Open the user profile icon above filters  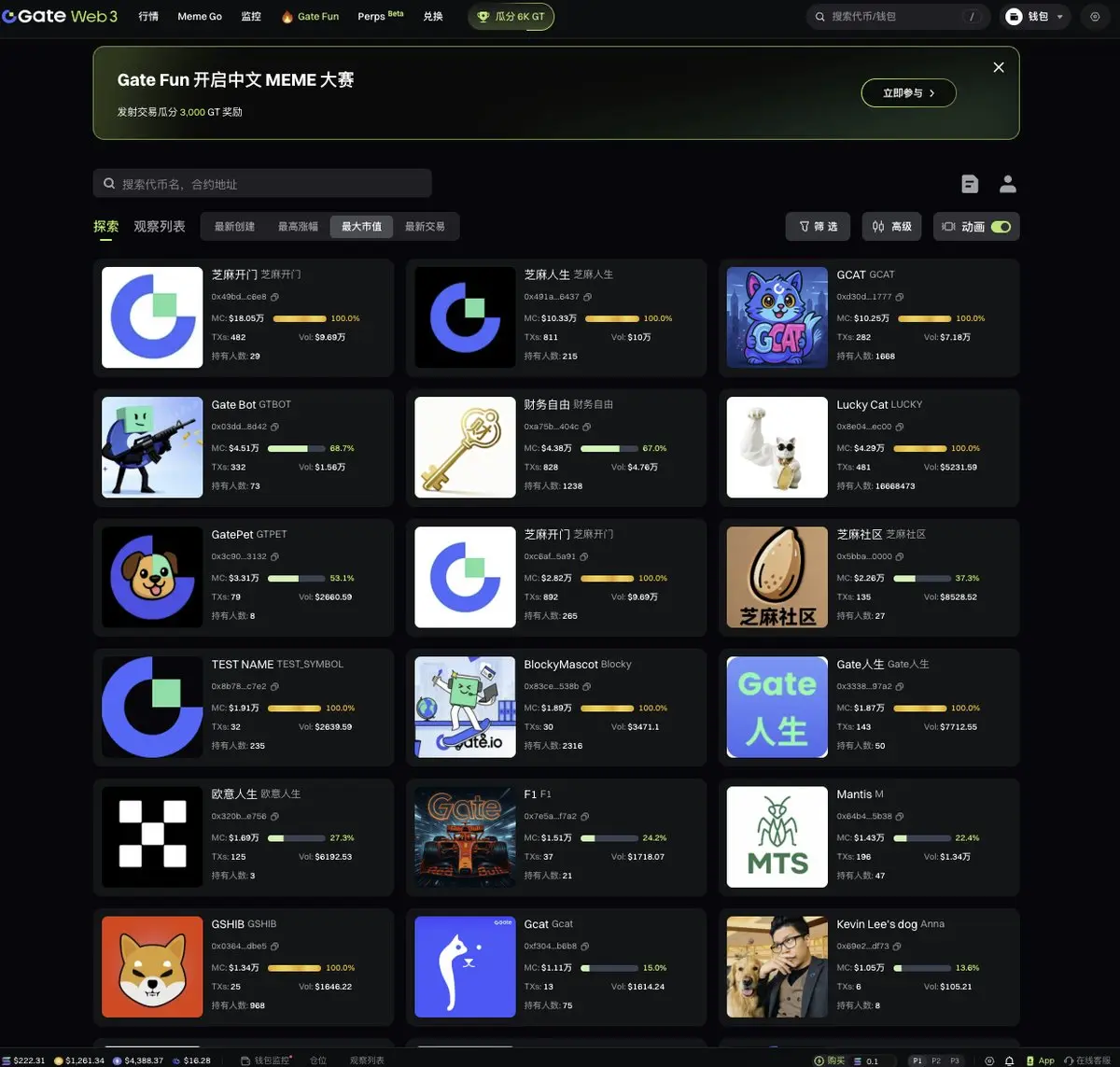point(1008,184)
